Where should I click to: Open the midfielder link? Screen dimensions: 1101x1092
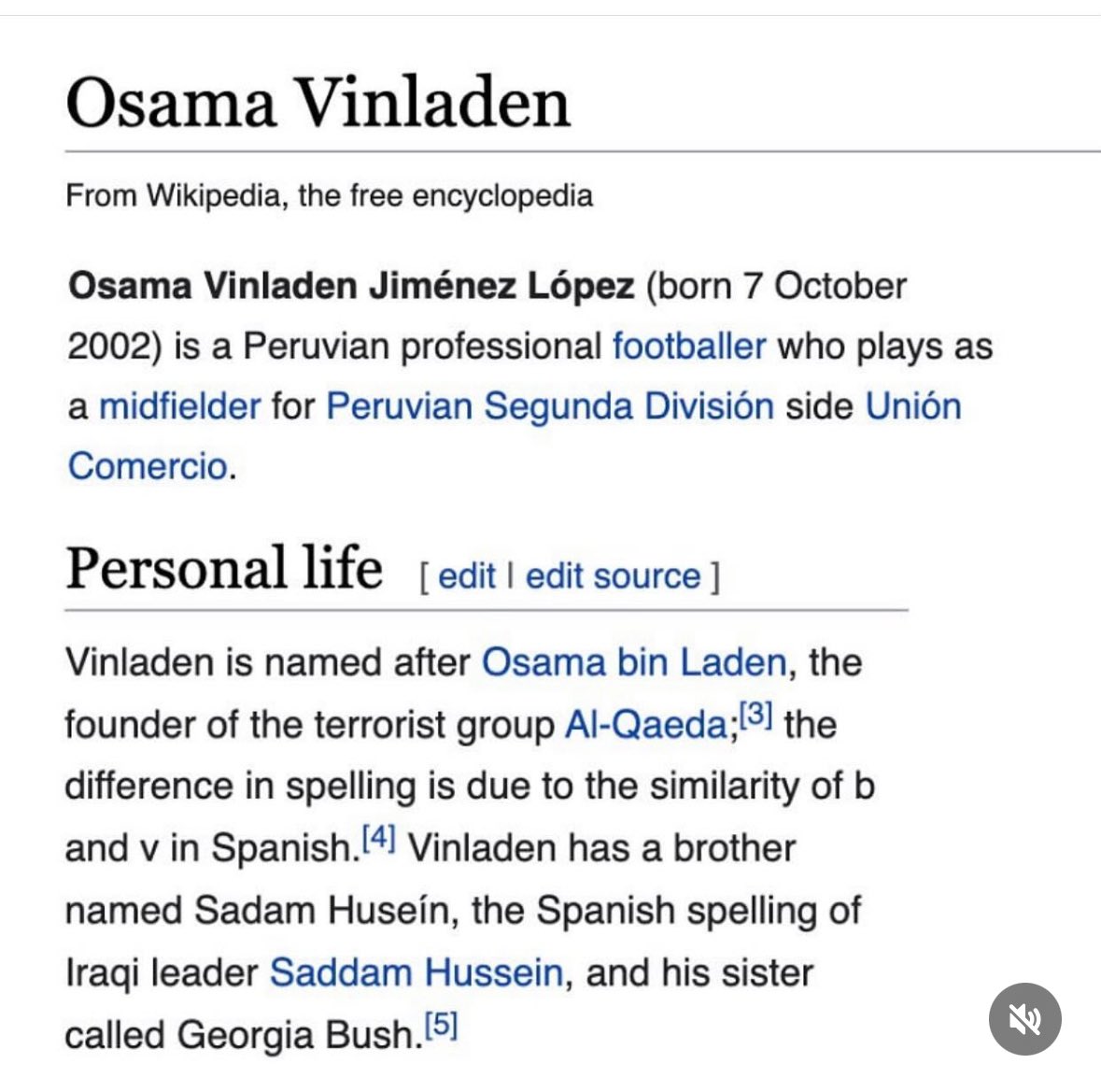pos(179,406)
